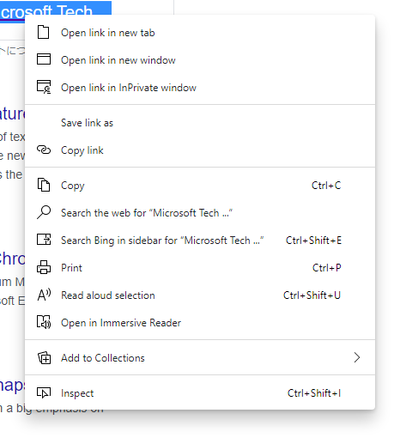This screenshot has width=400, height=445.
Task: Click the magnifier search icon
Action: pos(44,212)
